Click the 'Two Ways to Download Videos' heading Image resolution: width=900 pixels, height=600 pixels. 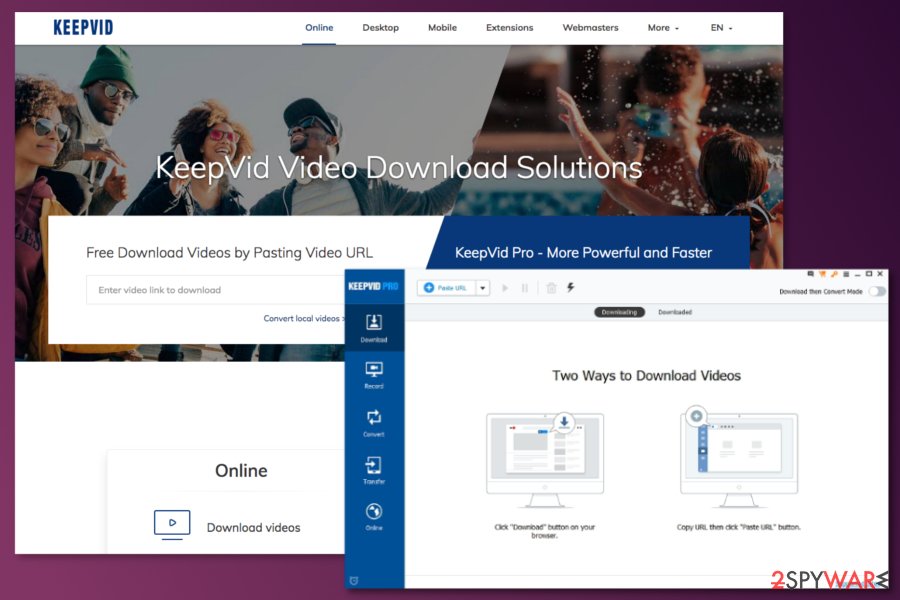646,376
